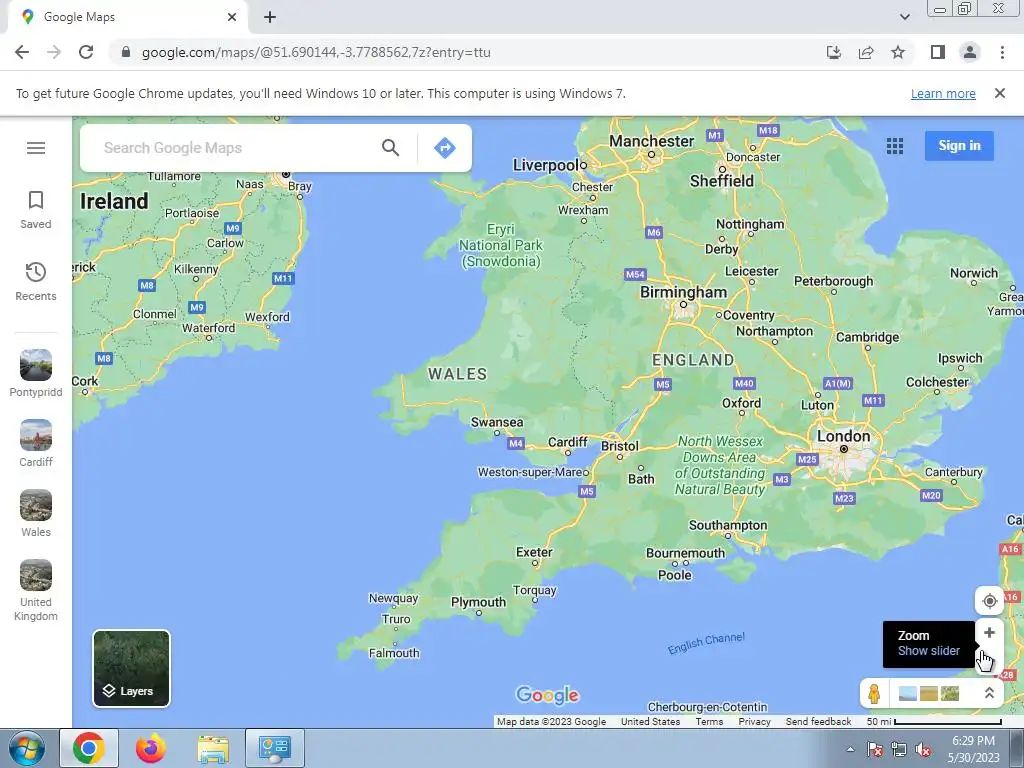
Task: Click the Swansea label on map
Action: click(x=497, y=423)
